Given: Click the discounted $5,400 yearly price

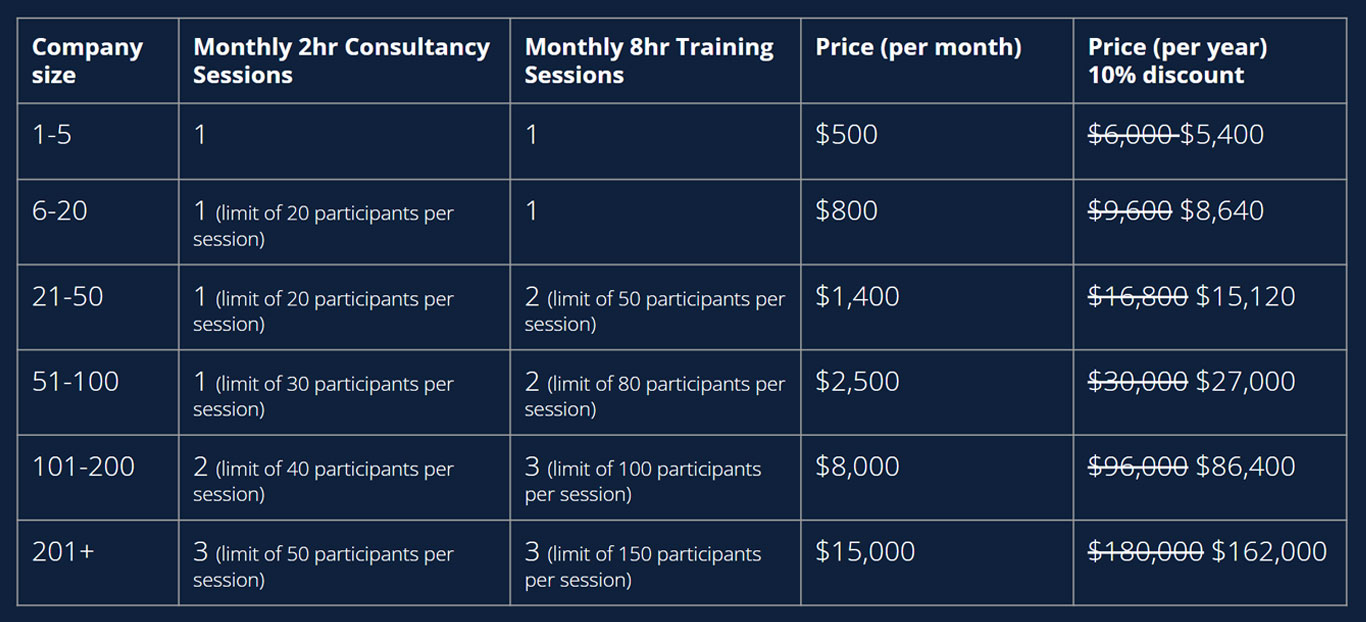Looking at the screenshot, I should [1222, 135].
